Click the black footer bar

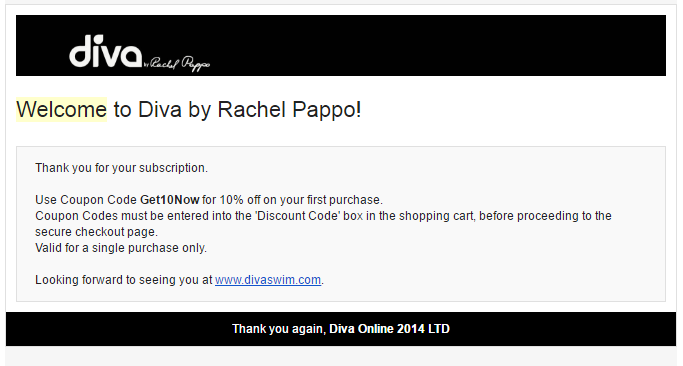[341, 329]
